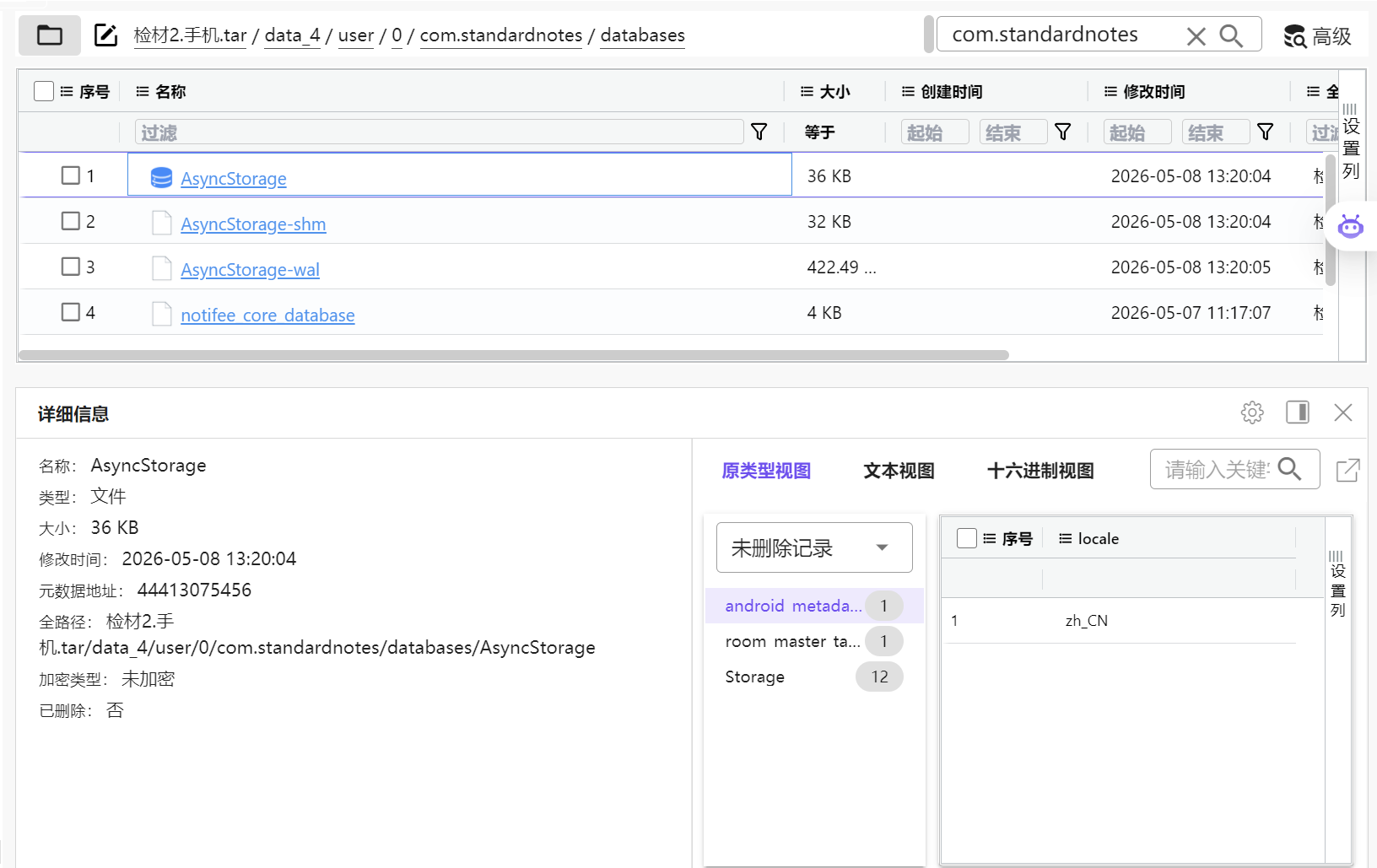Screen dimensions: 1377x868
Task: Select the android_metadata table
Action: 814,606
